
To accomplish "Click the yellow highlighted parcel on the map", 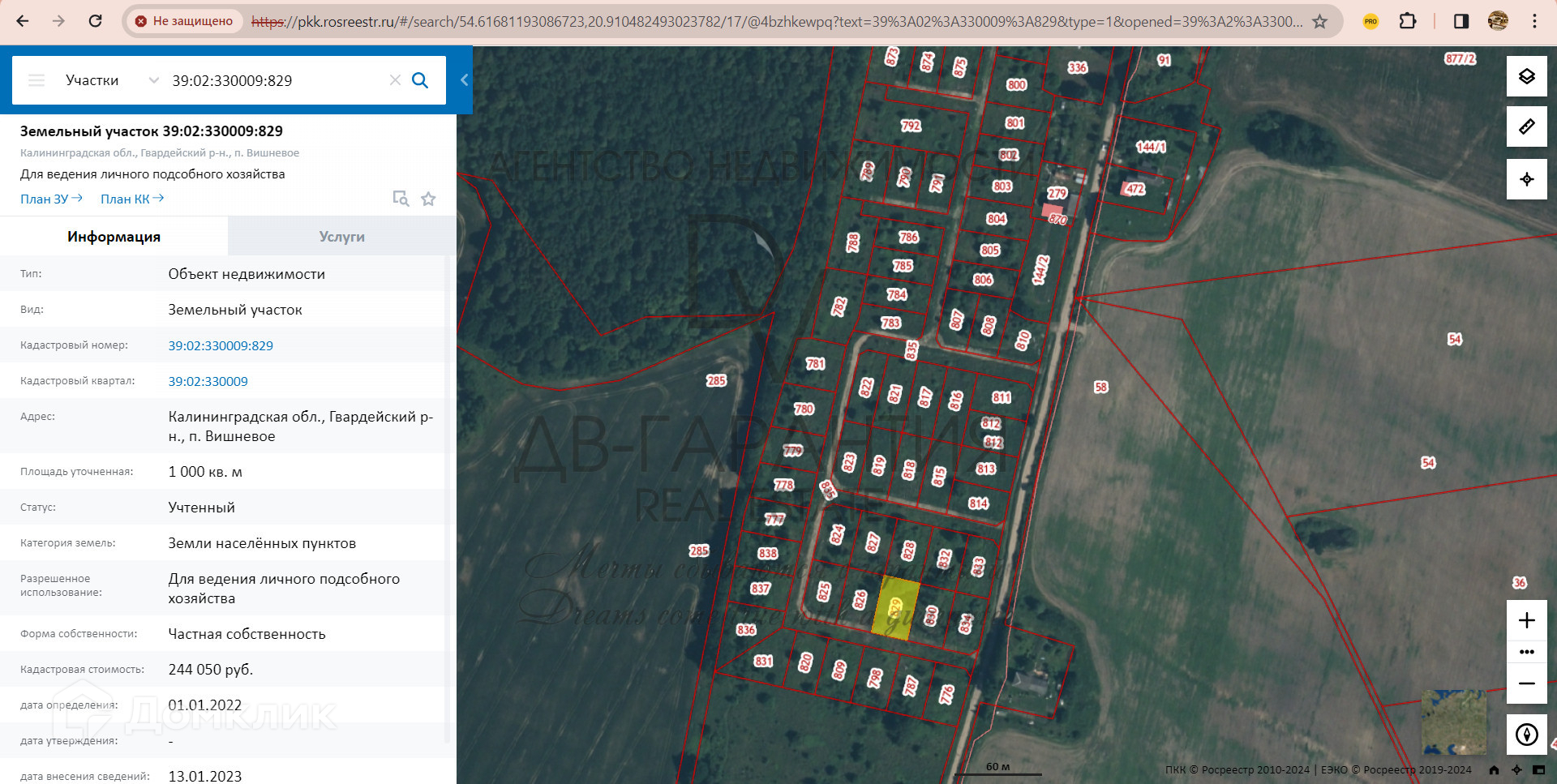I will pos(895,608).
